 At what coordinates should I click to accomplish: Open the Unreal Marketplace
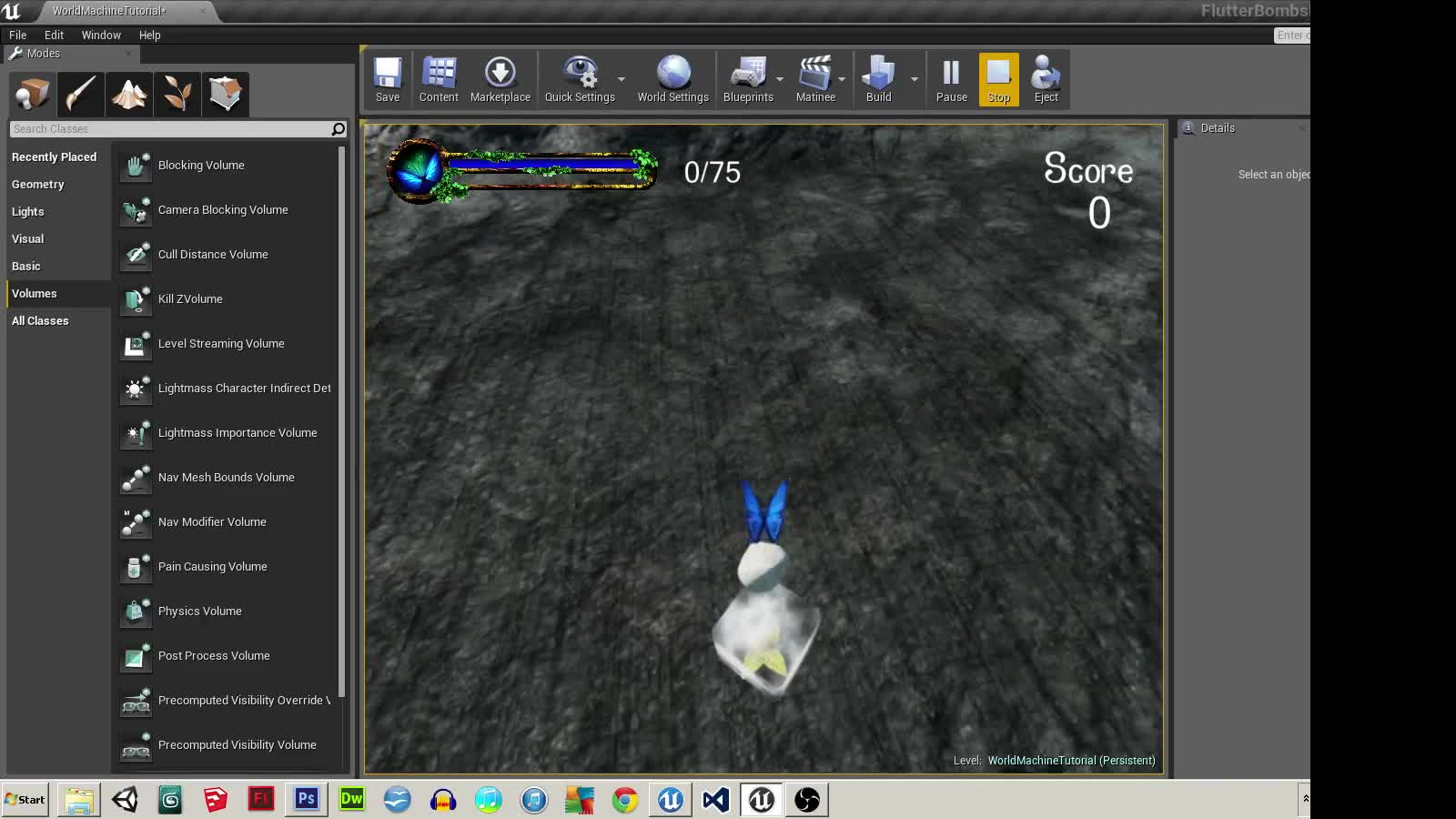(x=500, y=79)
